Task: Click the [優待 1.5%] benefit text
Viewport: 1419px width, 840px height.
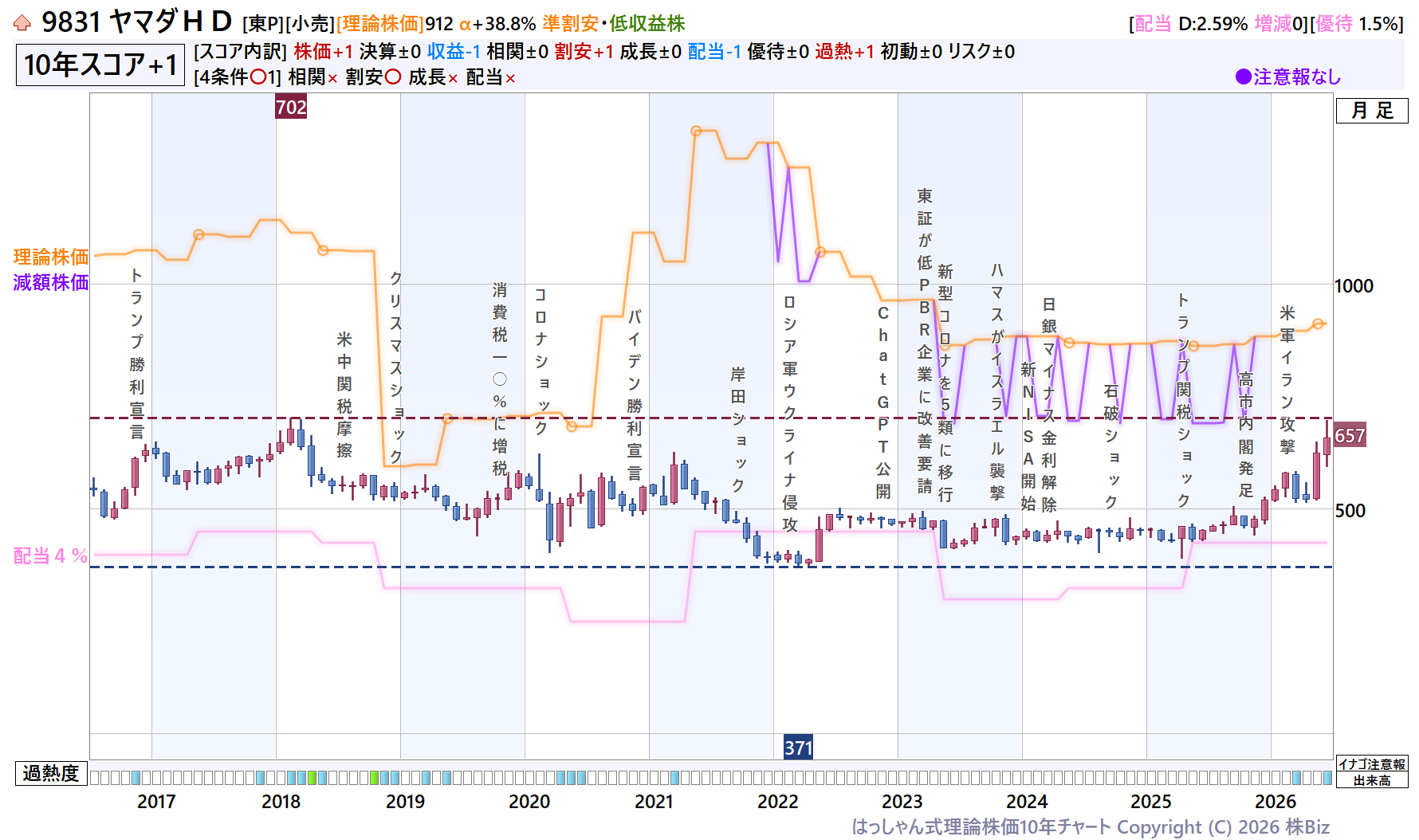Action: point(1356,24)
